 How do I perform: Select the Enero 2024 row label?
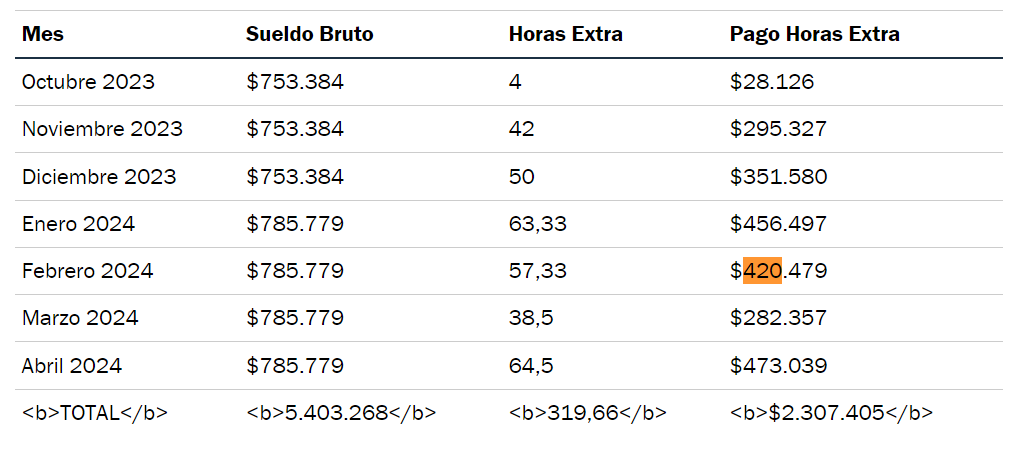click(x=78, y=224)
